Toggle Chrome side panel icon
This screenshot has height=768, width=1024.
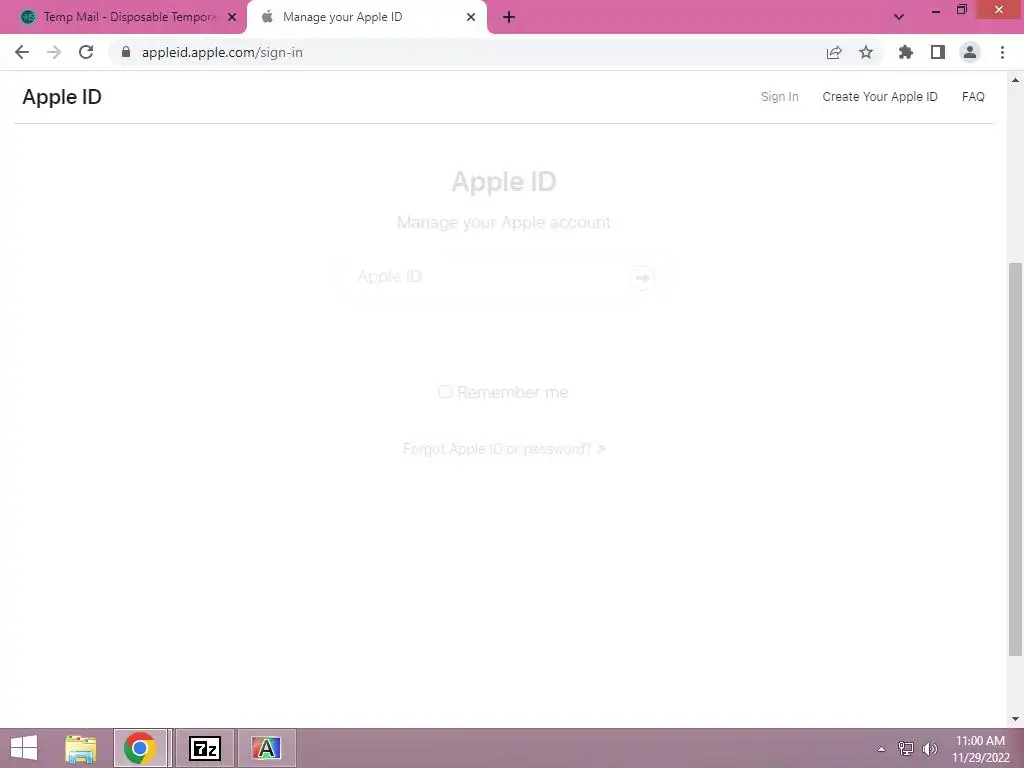(x=938, y=52)
